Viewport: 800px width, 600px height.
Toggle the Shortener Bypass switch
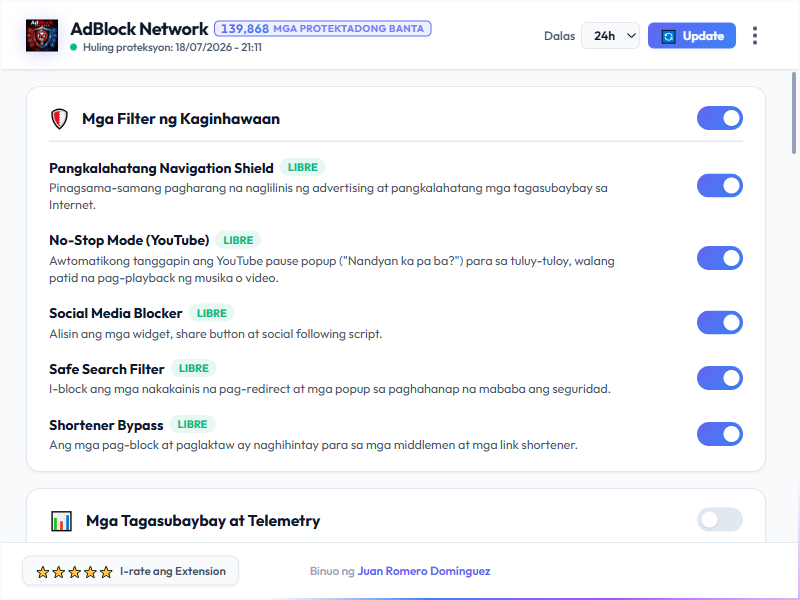click(719, 434)
